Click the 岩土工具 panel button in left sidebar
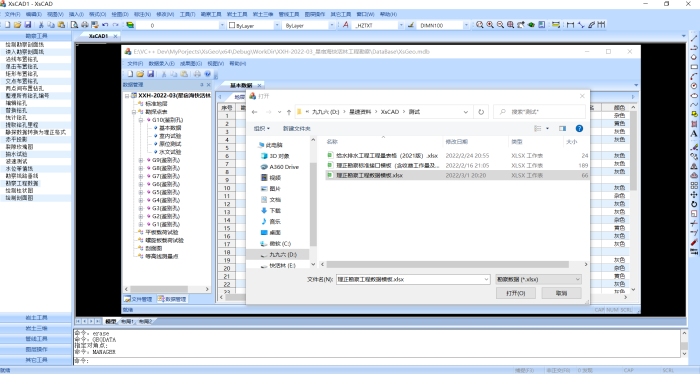Screen dimensions: 700x374 point(36,318)
